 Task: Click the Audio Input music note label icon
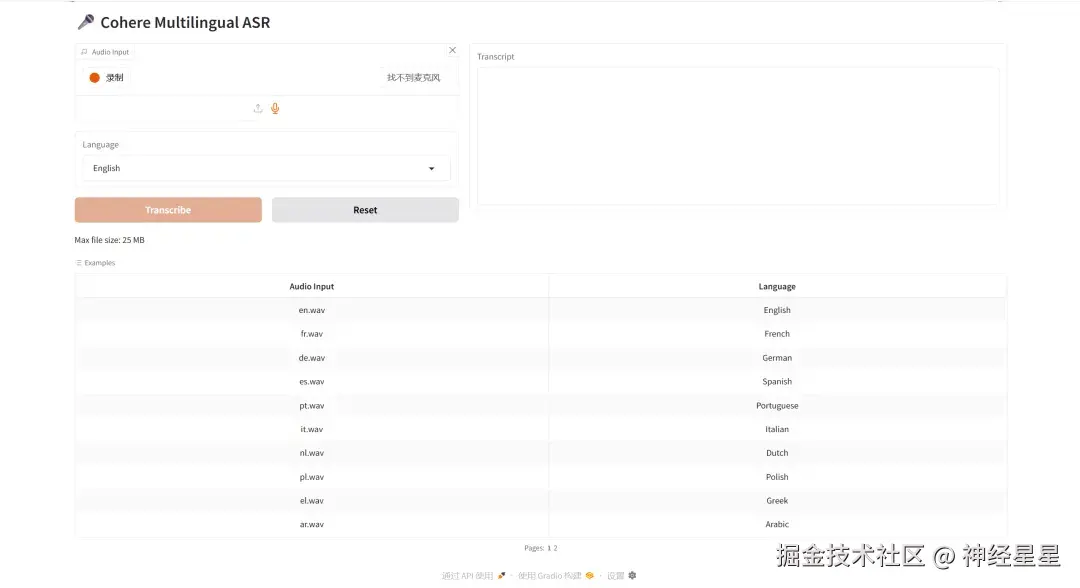(84, 52)
